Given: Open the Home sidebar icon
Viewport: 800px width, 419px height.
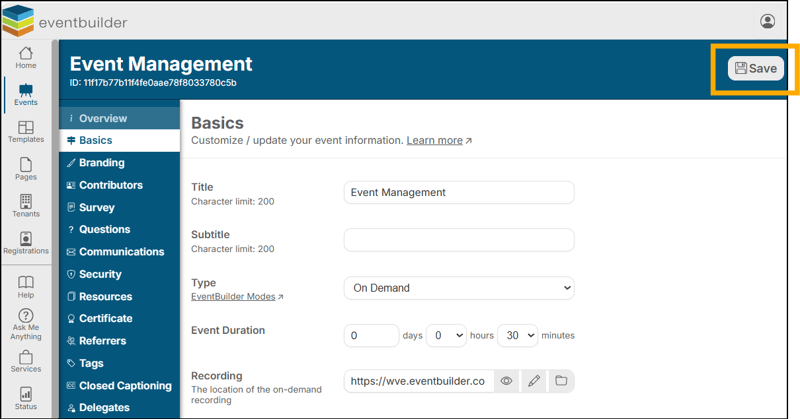Looking at the screenshot, I should (26, 58).
